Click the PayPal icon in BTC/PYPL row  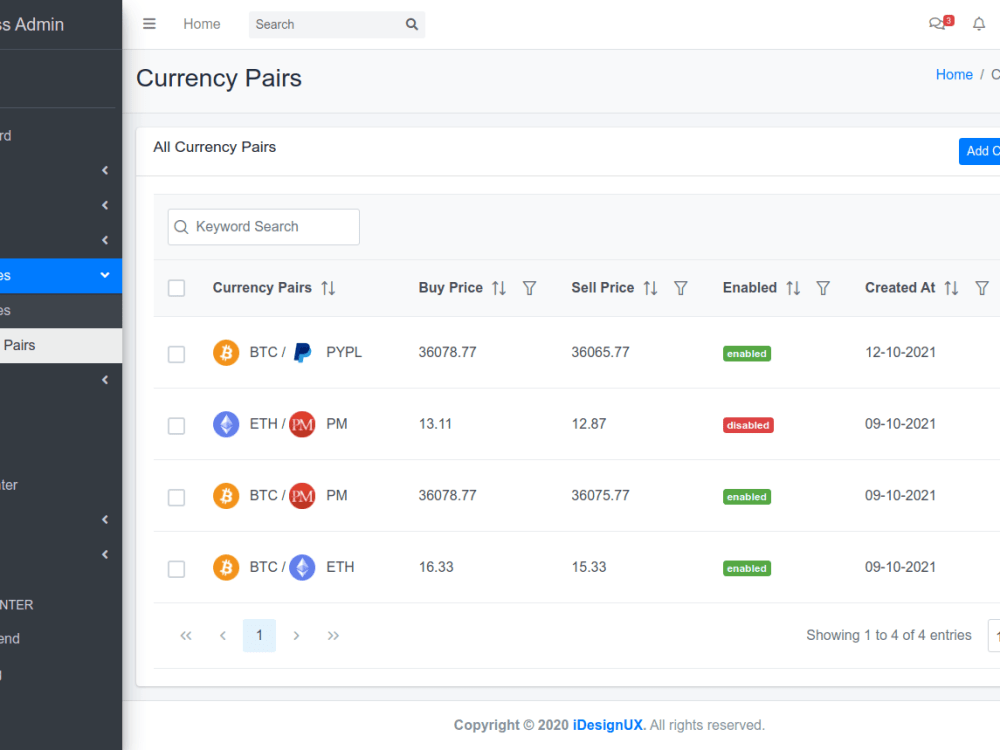pyautogui.click(x=302, y=353)
